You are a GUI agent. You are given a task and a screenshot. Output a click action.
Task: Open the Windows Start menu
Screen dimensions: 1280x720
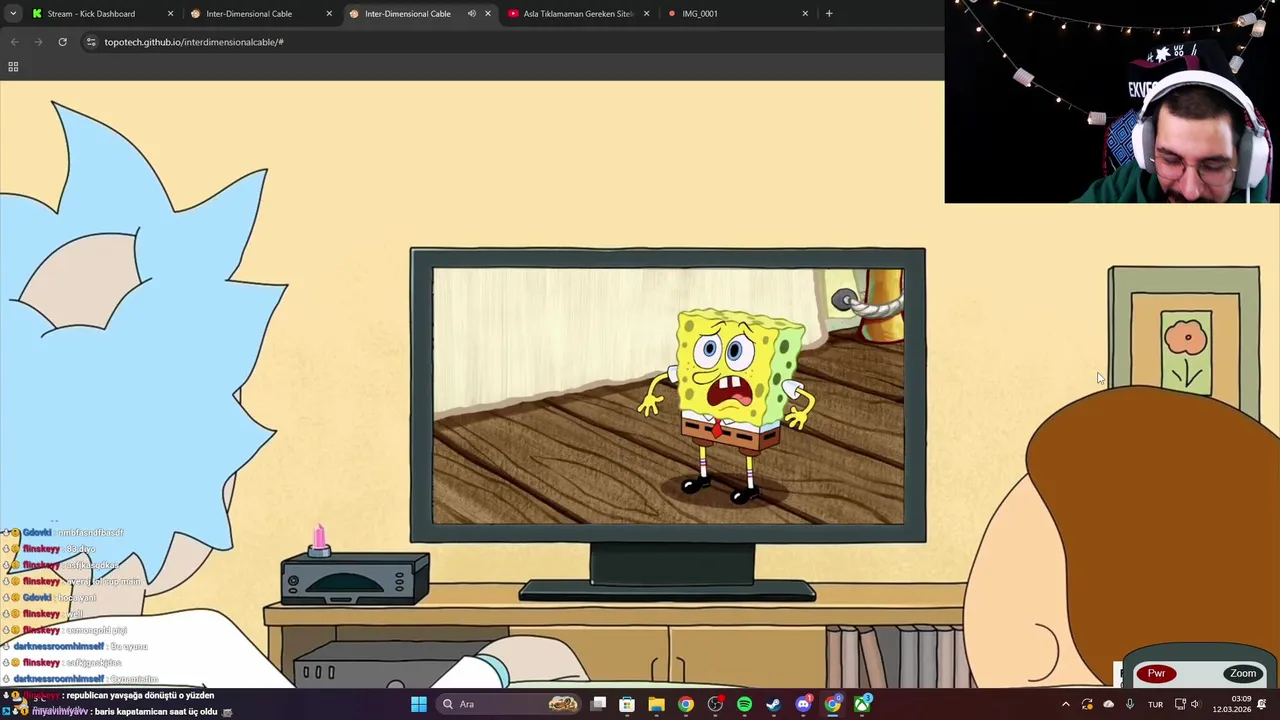pyautogui.click(x=419, y=704)
